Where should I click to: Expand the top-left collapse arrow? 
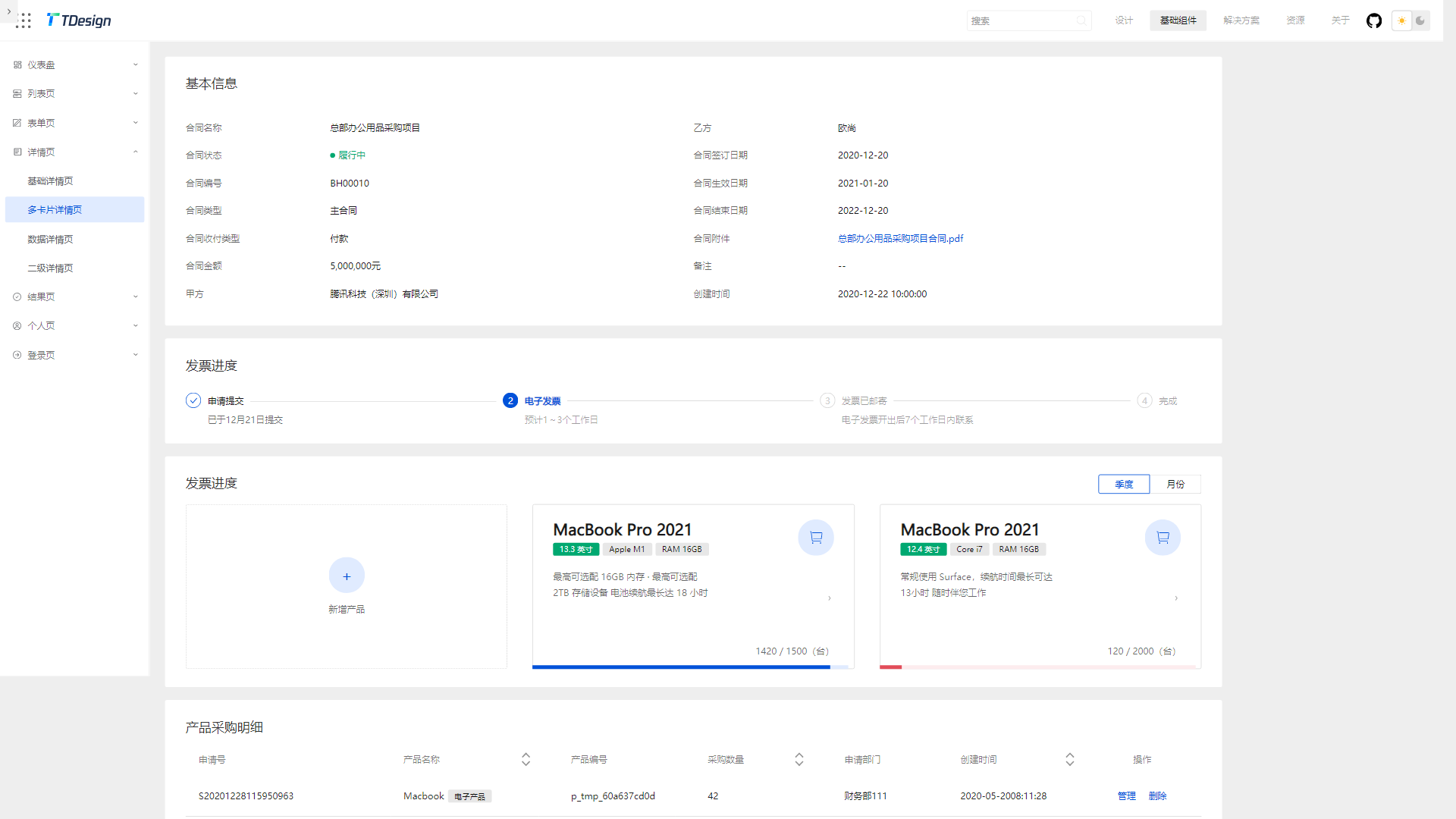[x=8, y=11]
